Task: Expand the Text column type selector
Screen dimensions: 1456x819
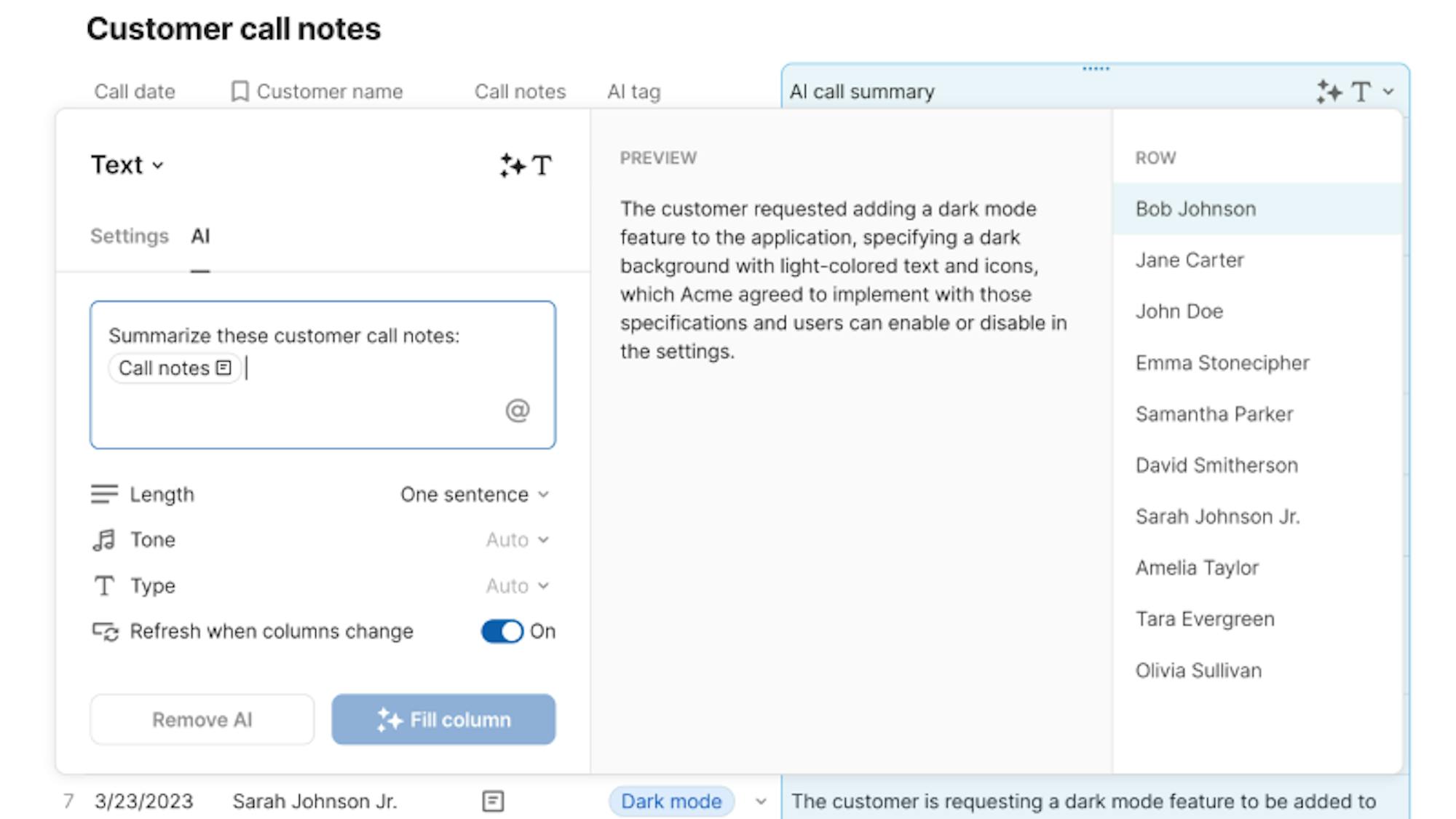Action: coord(127,165)
